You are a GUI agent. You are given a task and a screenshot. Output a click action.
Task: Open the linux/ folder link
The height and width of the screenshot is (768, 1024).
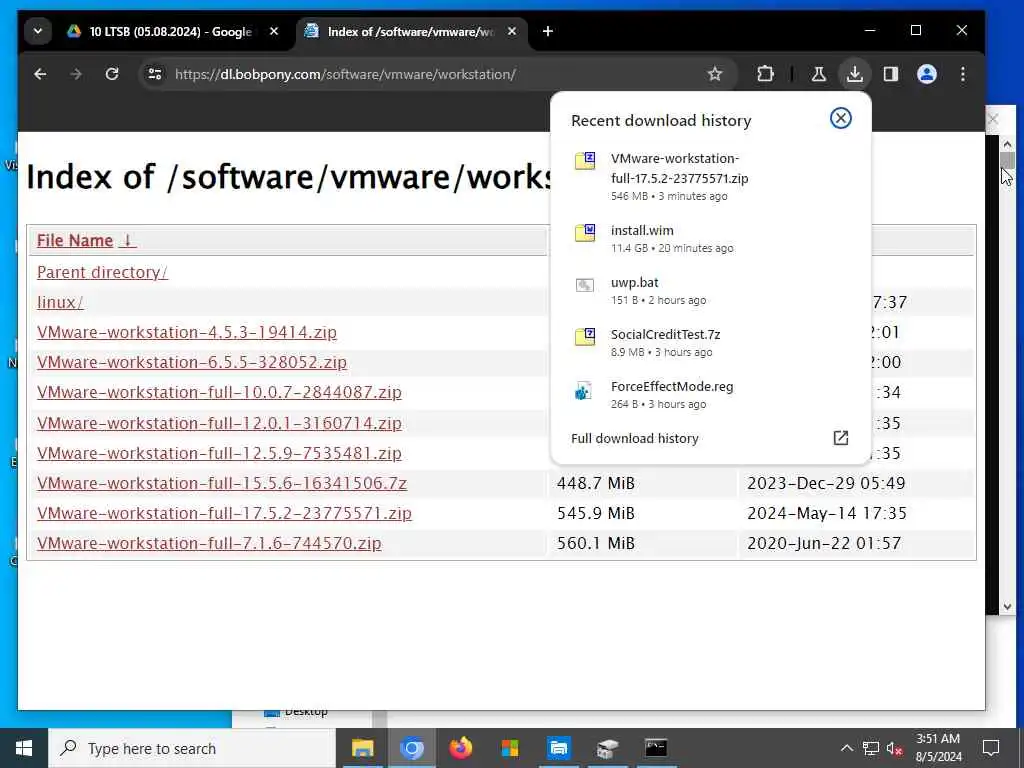(60, 302)
